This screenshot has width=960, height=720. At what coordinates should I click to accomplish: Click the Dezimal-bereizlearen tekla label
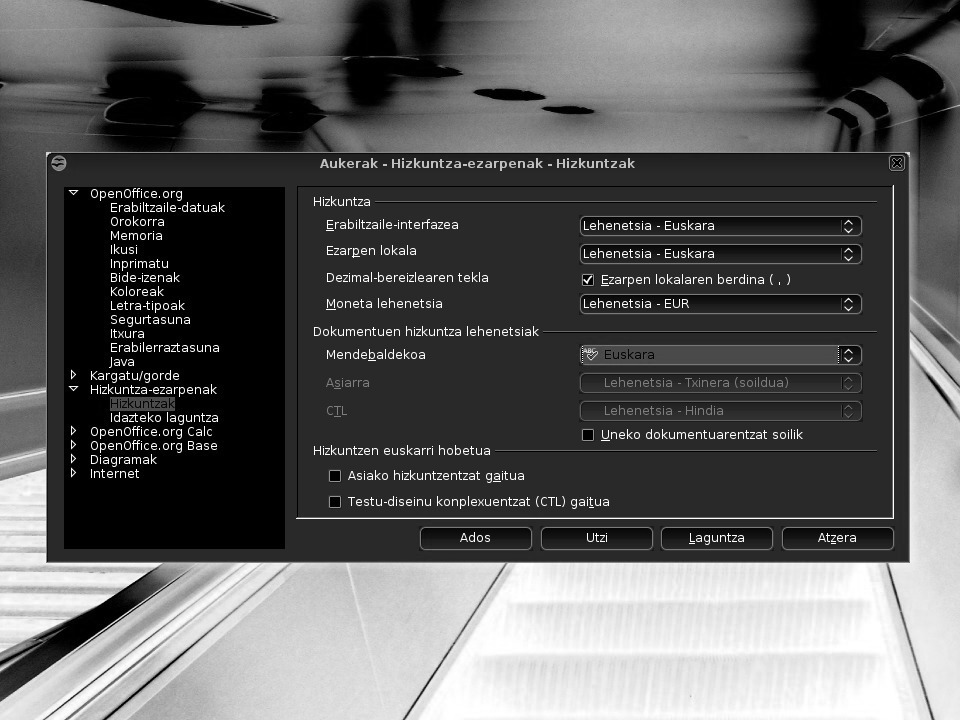407,278
